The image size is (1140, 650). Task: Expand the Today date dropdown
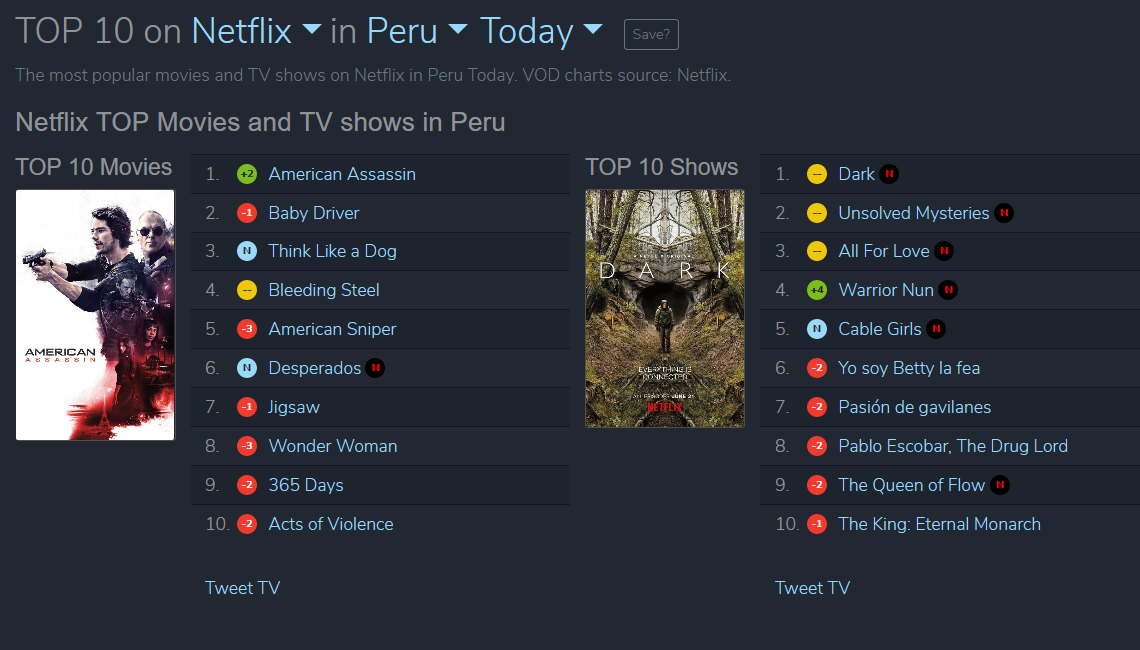(x=542, y=31)
